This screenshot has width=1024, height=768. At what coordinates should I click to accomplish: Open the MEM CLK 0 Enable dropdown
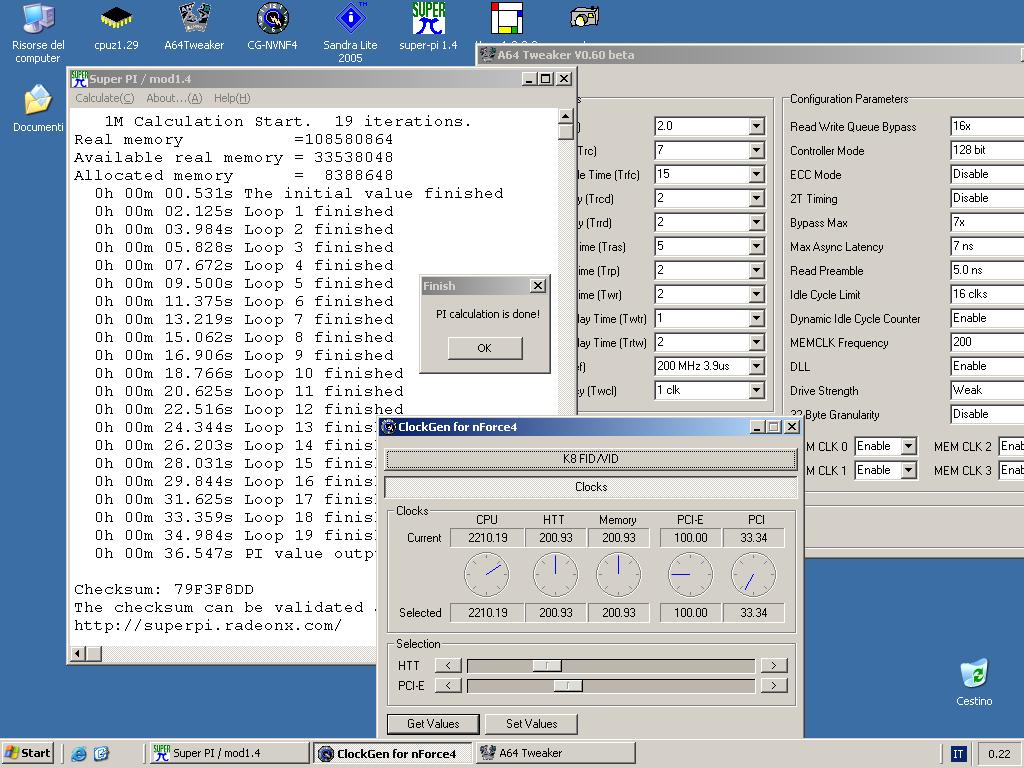tap(908, 446)
